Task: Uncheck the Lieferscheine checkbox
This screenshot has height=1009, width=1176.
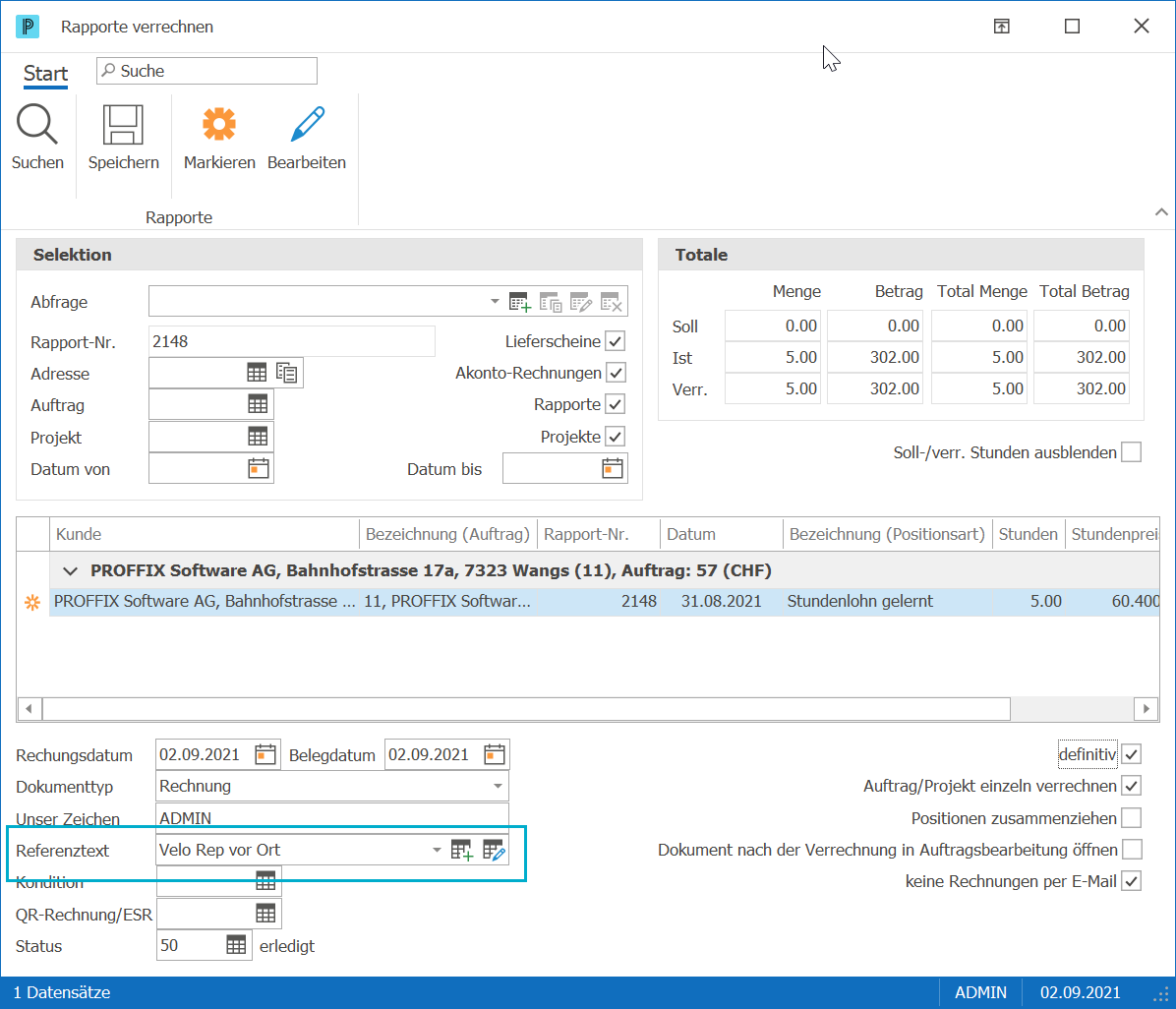Action: coord(615,341)
